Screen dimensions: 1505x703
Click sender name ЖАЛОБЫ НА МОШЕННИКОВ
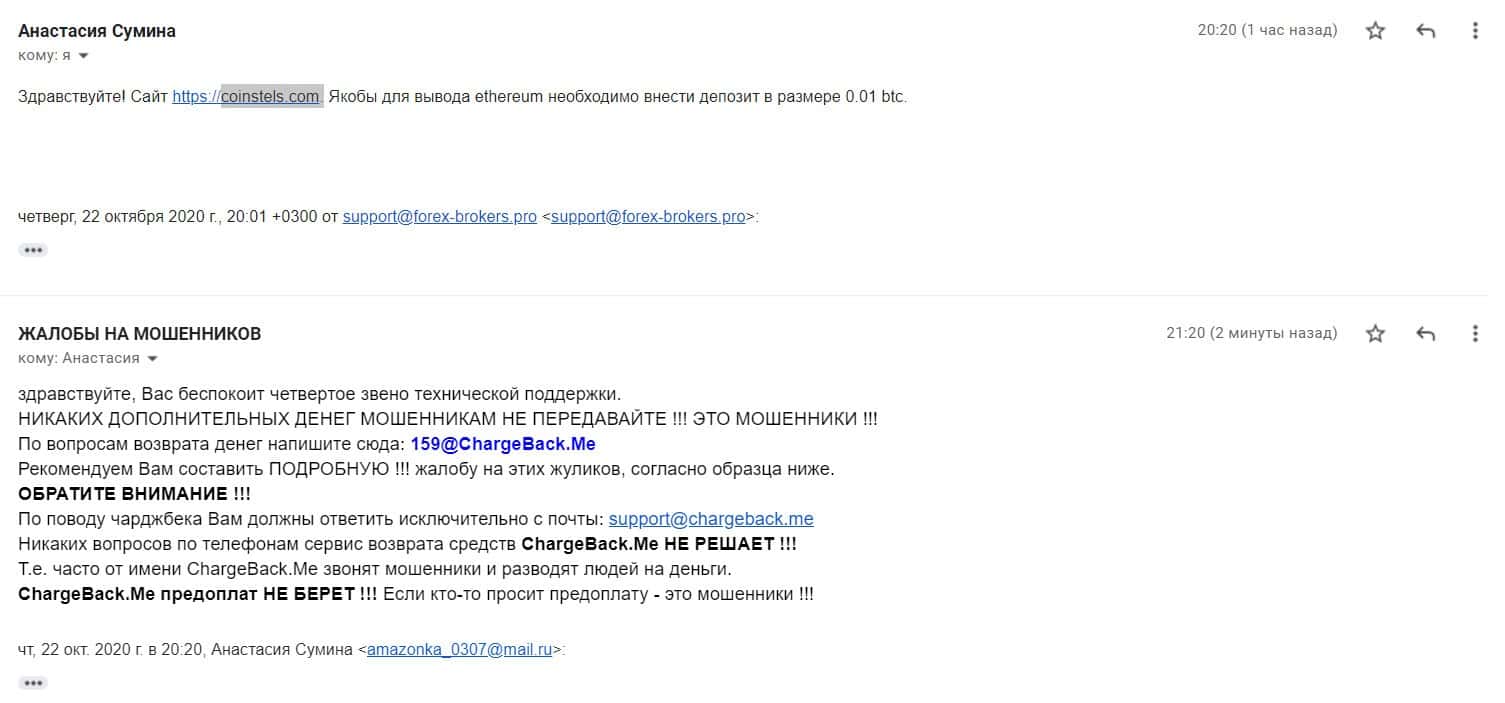(x=140, y=334)
